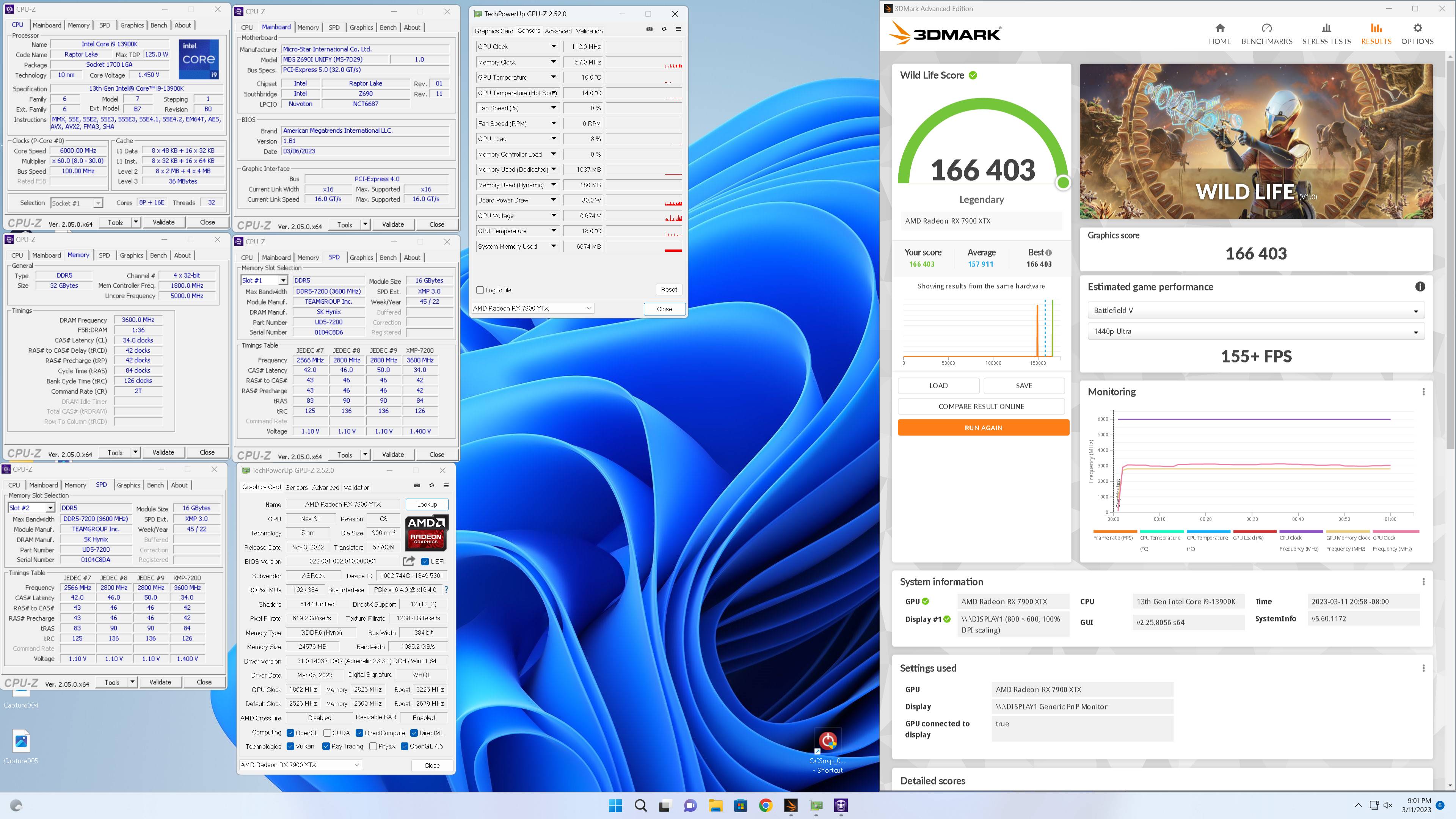Click the orange RUN AGAIN button
This screenshot has width=1456, height=819.
983,428
